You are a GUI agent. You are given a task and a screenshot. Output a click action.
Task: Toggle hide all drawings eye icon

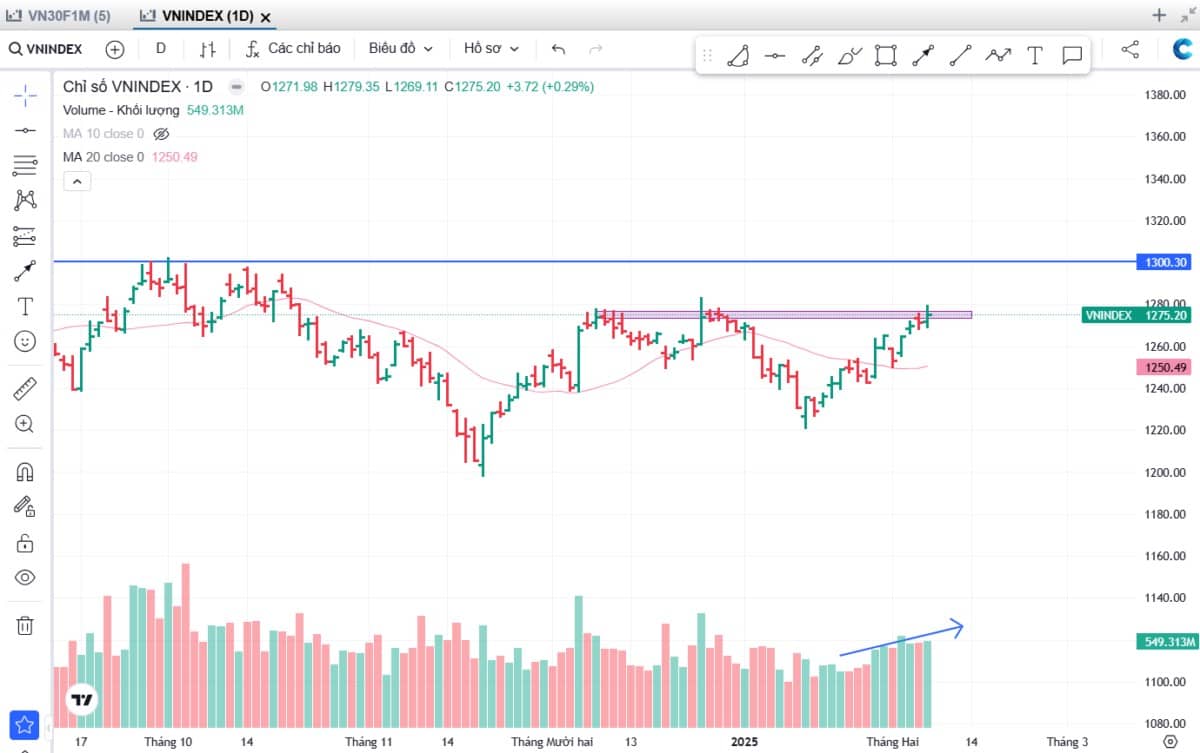25,577
